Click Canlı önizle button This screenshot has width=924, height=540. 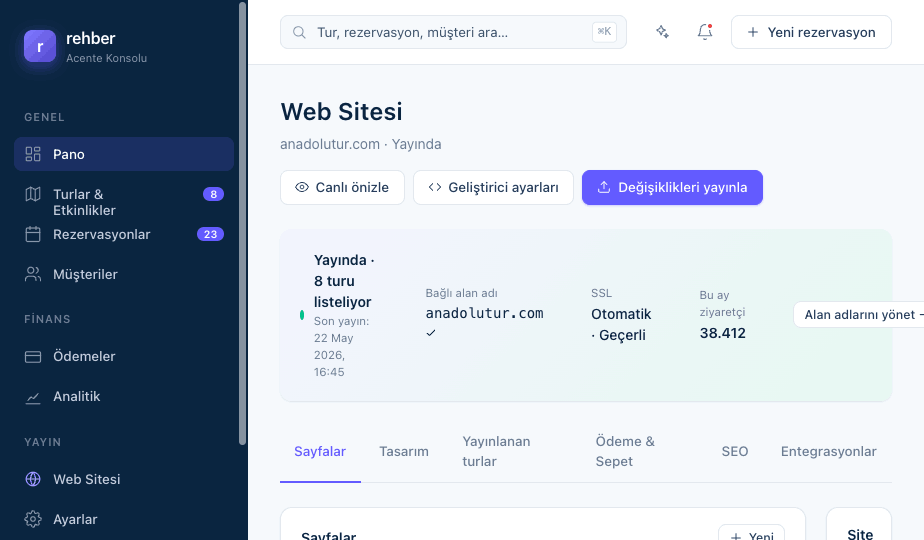click(342, 187)
